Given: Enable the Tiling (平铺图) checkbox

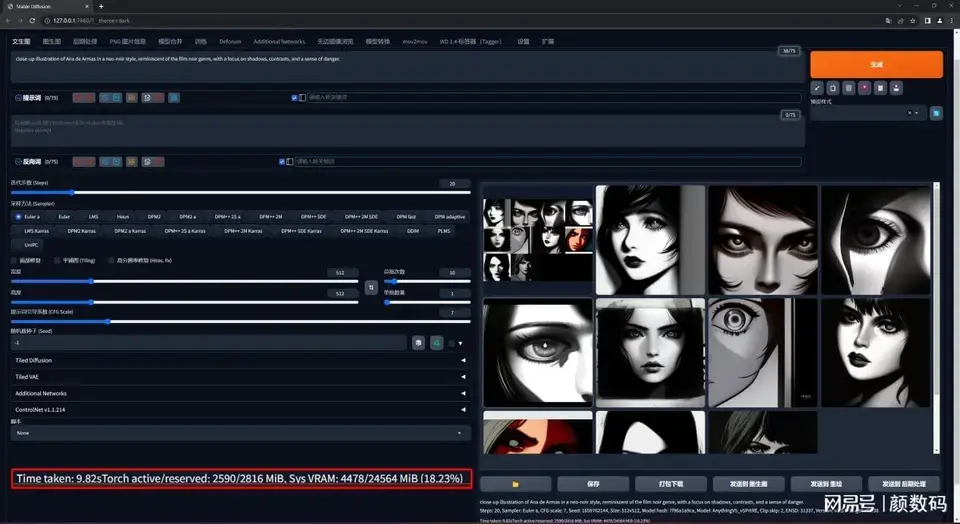Looking at the screenshot, I should [x=57, y=260].
